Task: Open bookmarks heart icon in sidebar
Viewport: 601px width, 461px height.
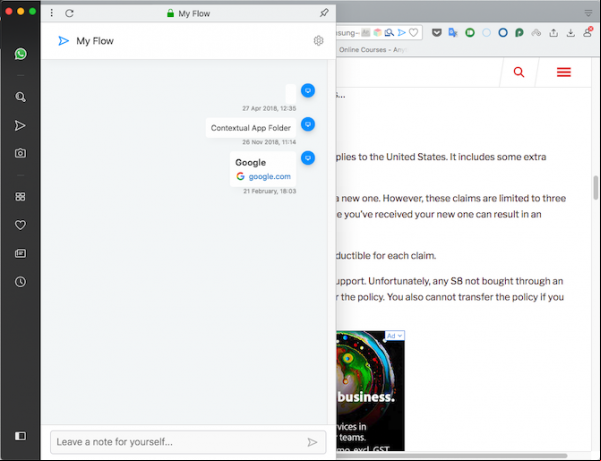Action: [x=20, y=225]
